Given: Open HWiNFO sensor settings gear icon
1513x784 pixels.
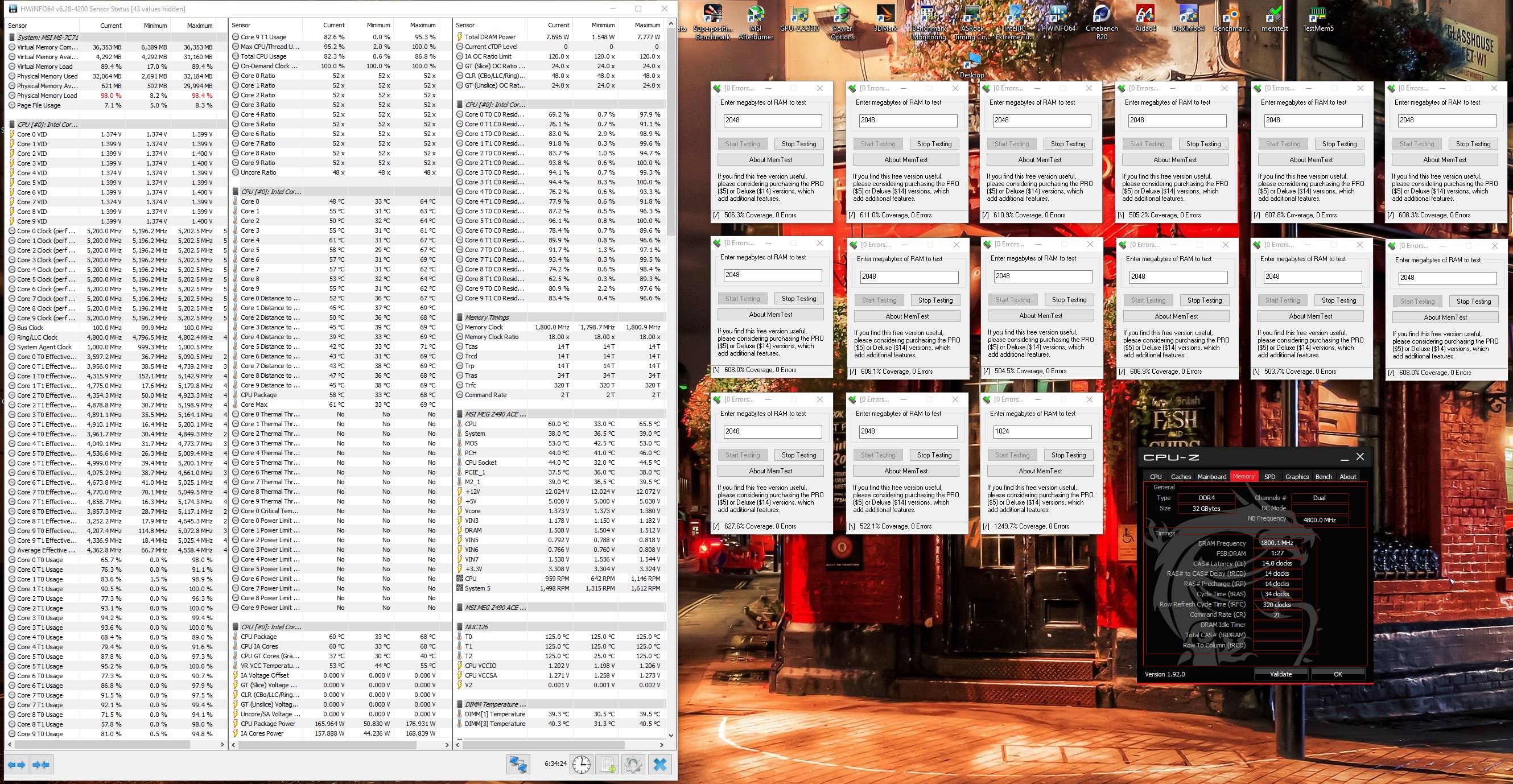Looking at the screenshot, I should [x=633, y=764].
